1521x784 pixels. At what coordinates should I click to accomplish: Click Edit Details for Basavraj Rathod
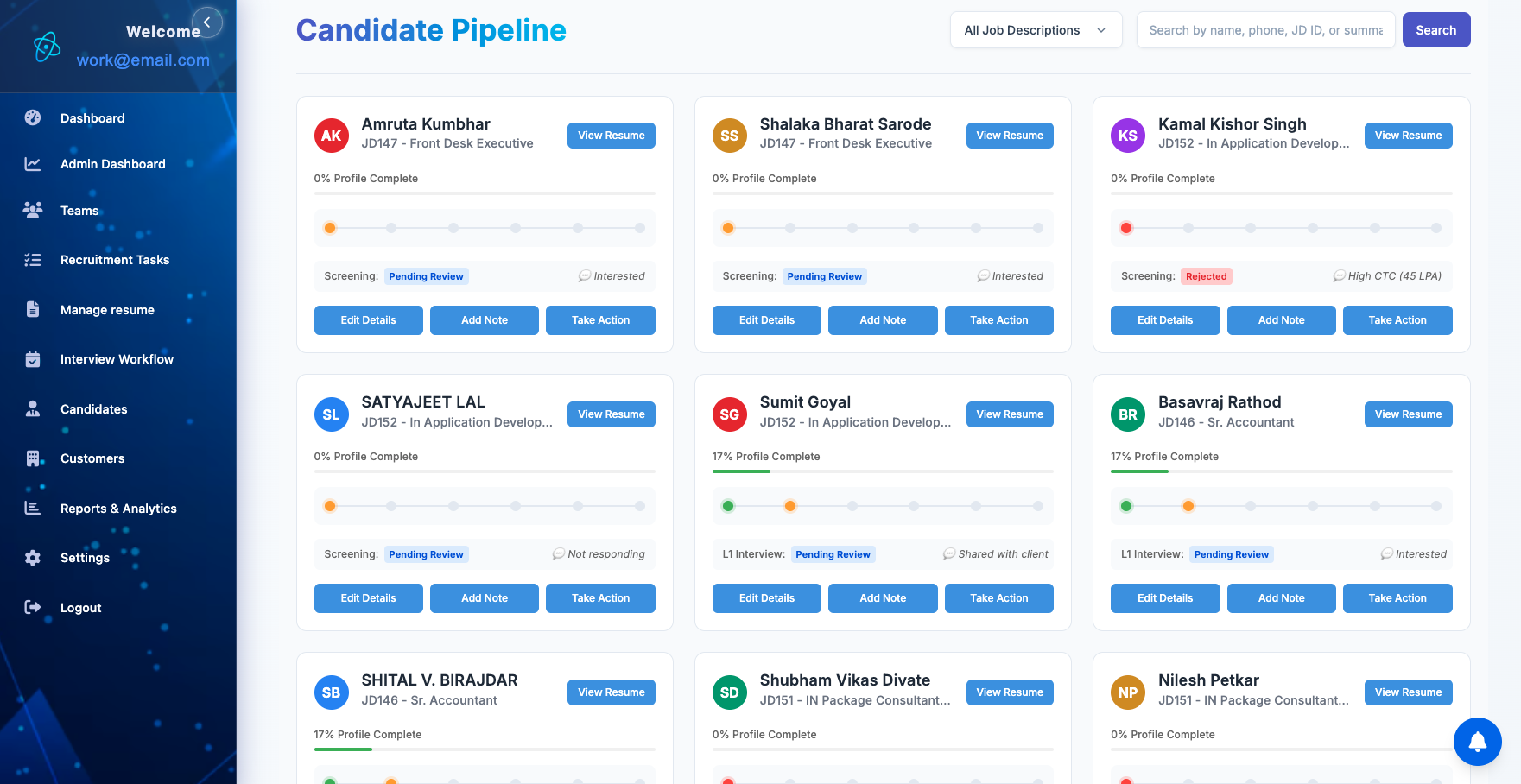(1164, 598)
